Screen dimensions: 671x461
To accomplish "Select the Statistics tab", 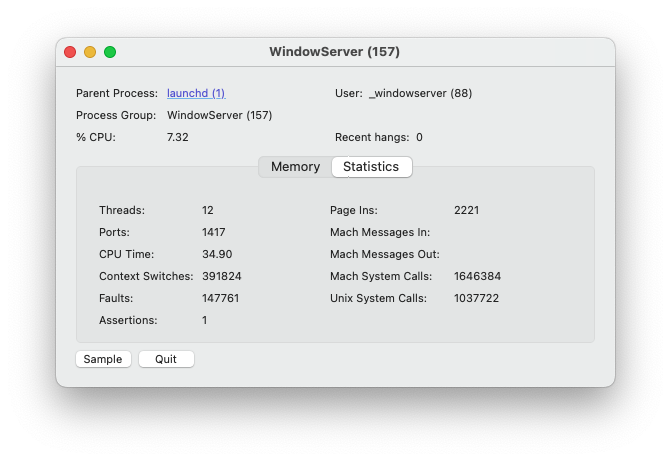I will tap(371, 167).
